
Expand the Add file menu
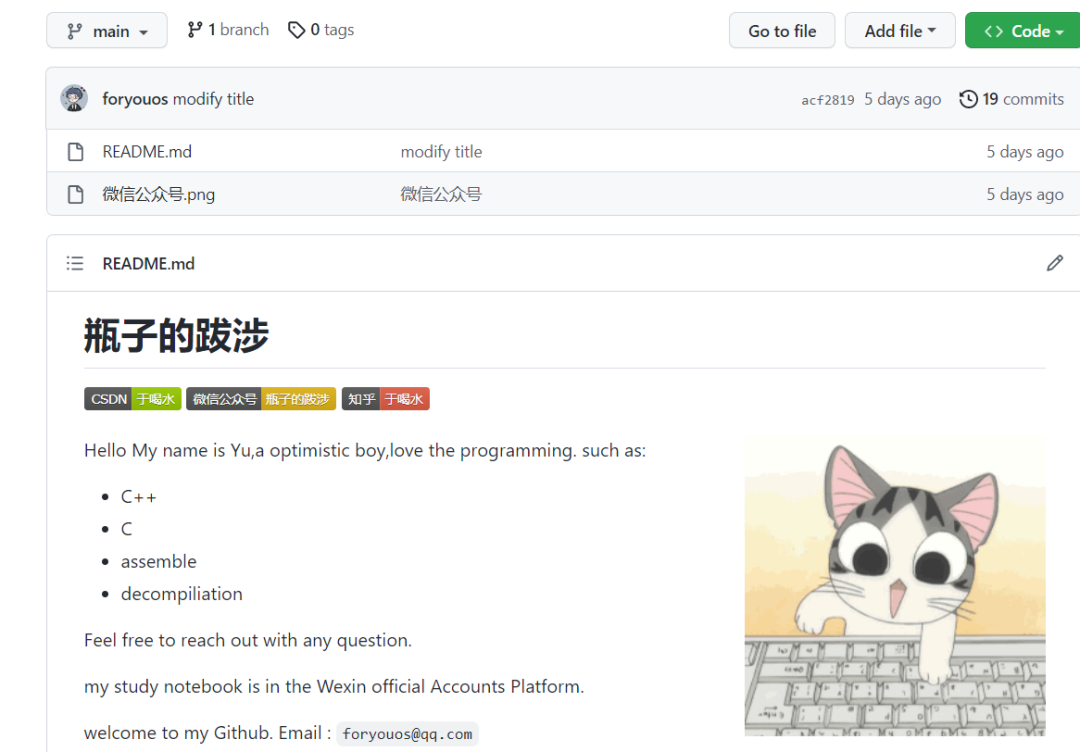click(x=899, y=30)
